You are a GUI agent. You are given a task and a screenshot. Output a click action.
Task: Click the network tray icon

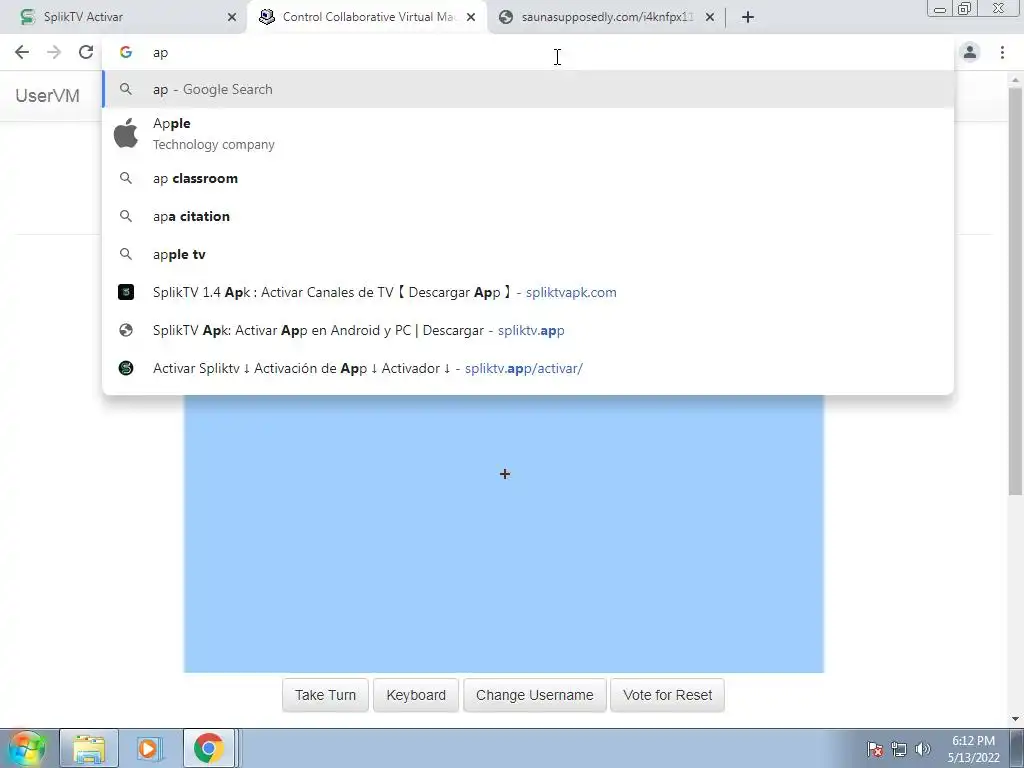tap(899, 749)
